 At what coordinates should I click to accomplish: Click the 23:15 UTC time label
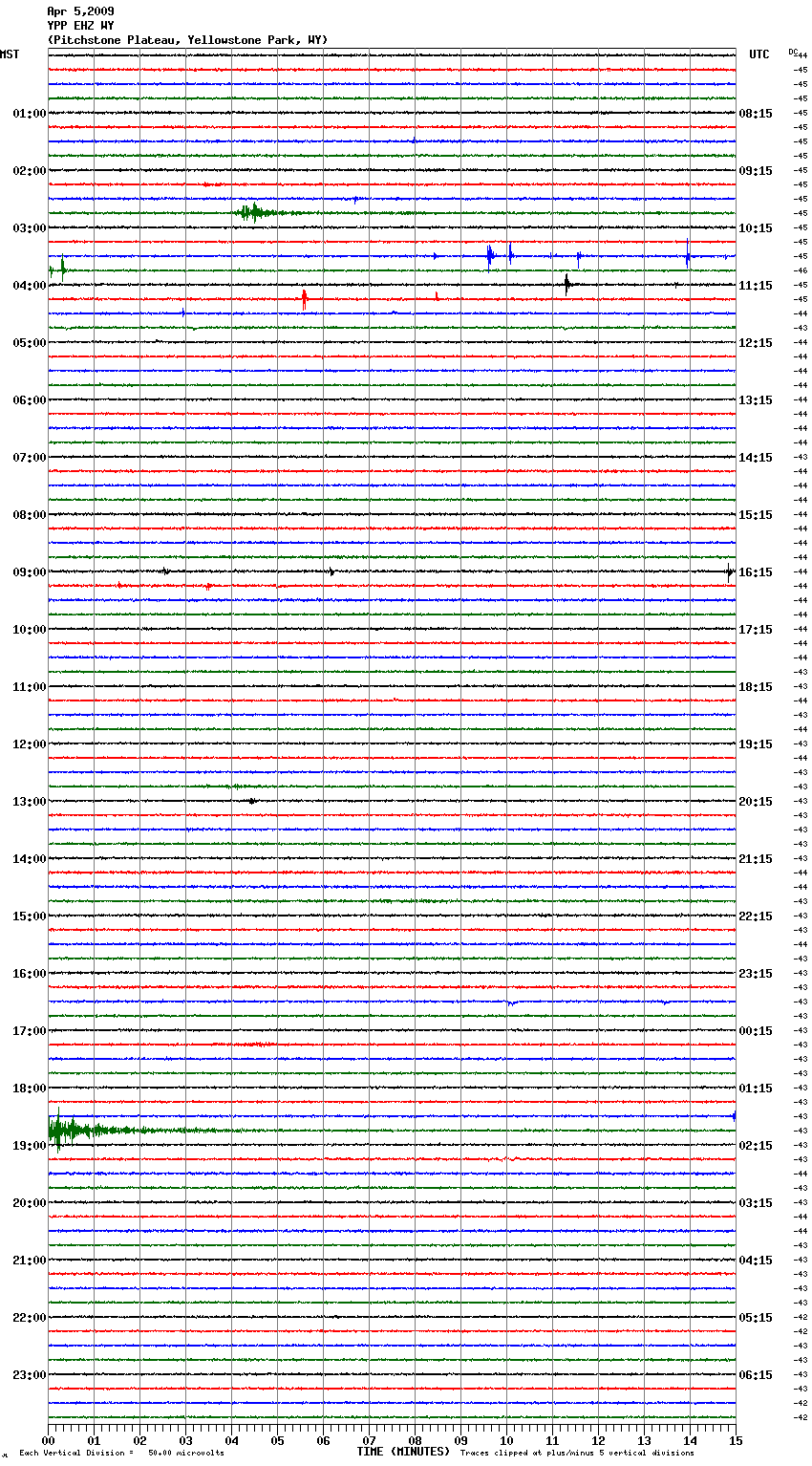pyautogui.click(x=756, y=974)
